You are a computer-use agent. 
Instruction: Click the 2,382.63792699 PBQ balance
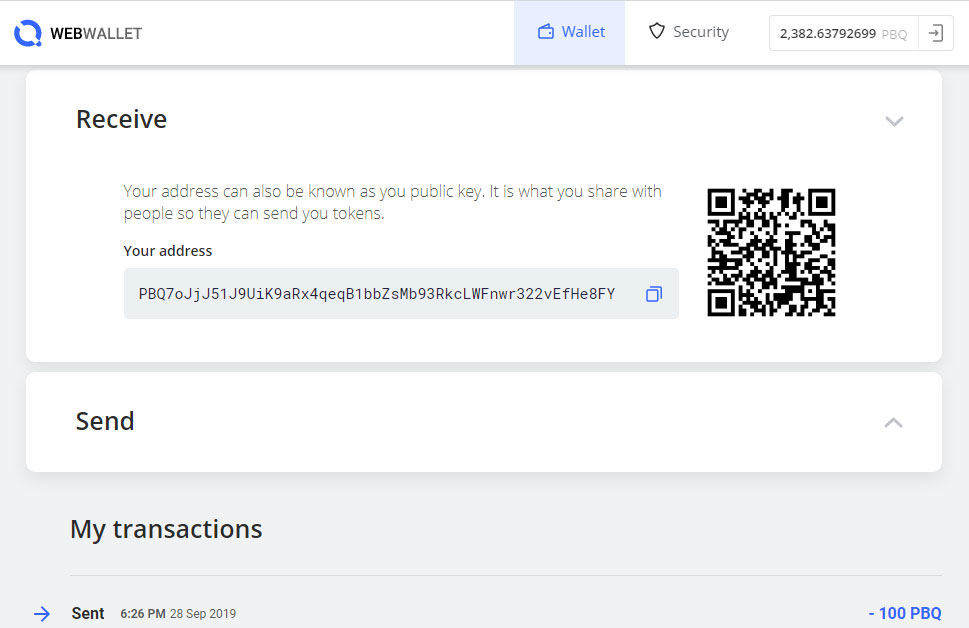pyautogui.click(x=844, y=34)
